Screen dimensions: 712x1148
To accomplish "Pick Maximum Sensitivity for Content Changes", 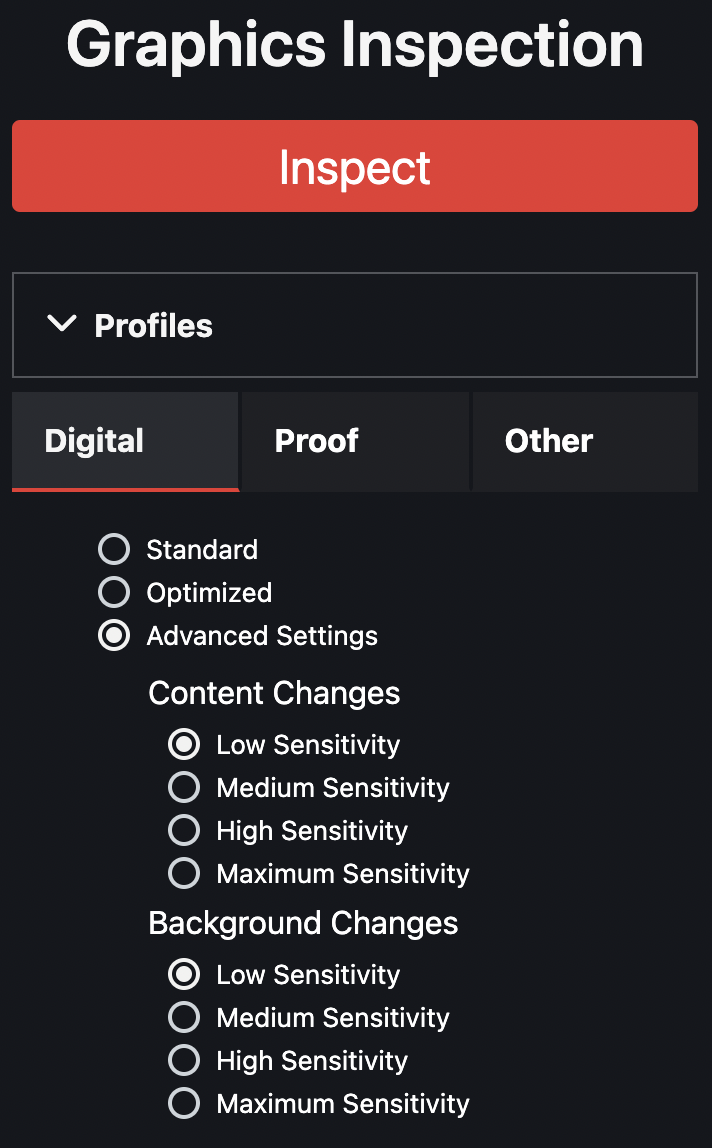I will coord(184,873).
